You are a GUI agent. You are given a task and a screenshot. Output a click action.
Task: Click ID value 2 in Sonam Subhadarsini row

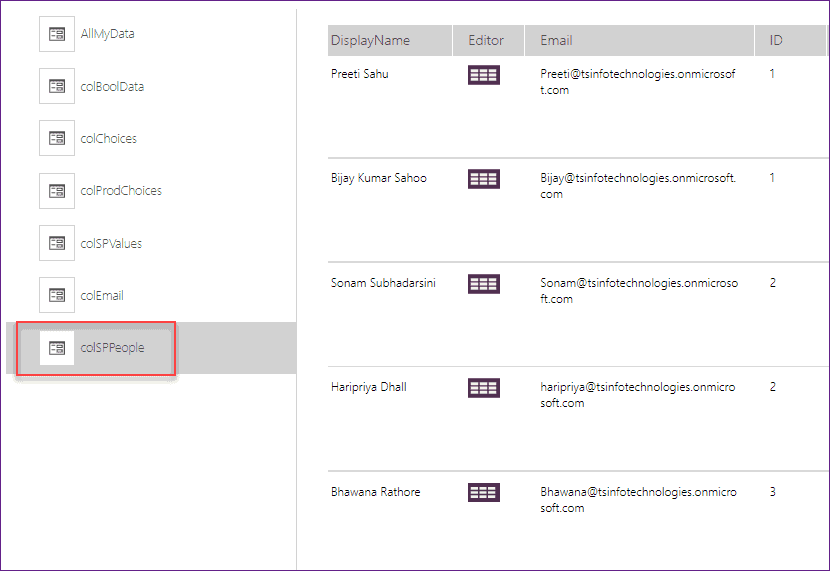(773, 283)
